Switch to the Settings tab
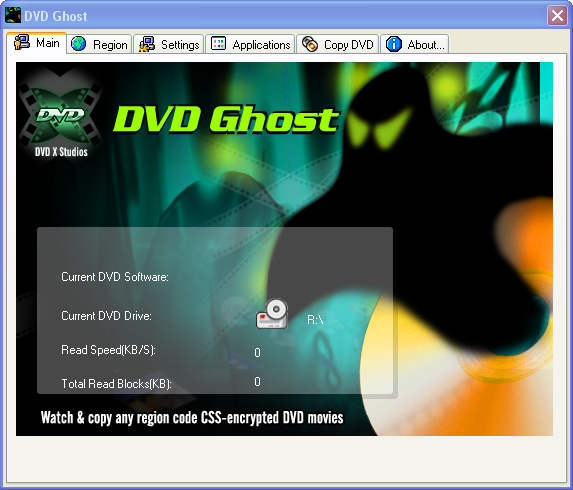573x490 pixels. [x=168, y=45]
